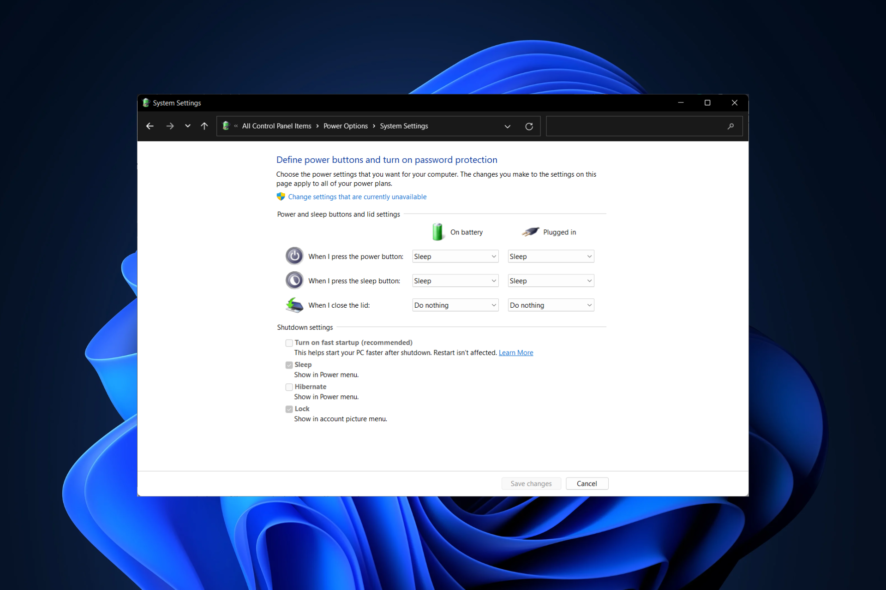This screenshot has width=886, height=590.
Task: Open power button Plugged in dropdown
Action: (551, 257)
